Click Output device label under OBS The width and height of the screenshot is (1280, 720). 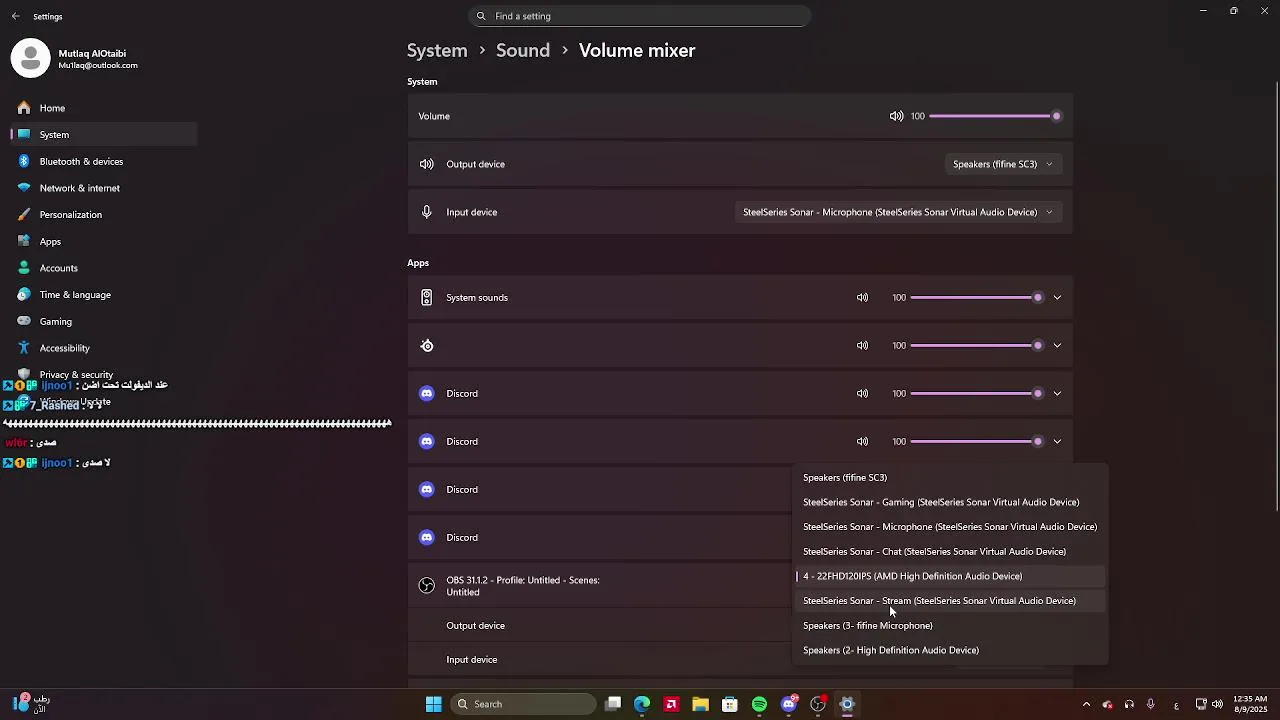coord(475,626)
